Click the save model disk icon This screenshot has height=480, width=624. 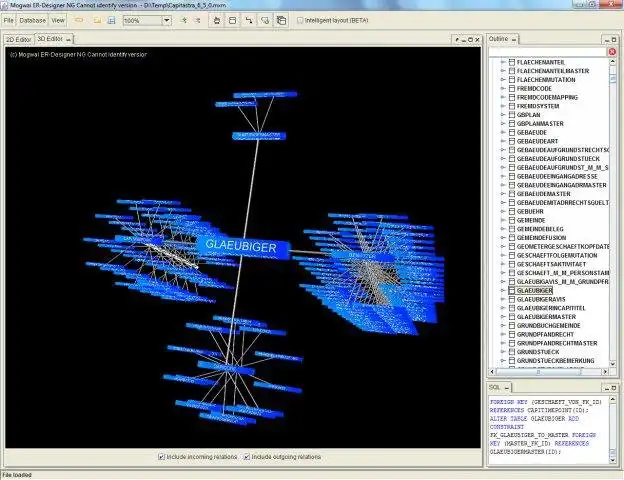pos(111,20)
